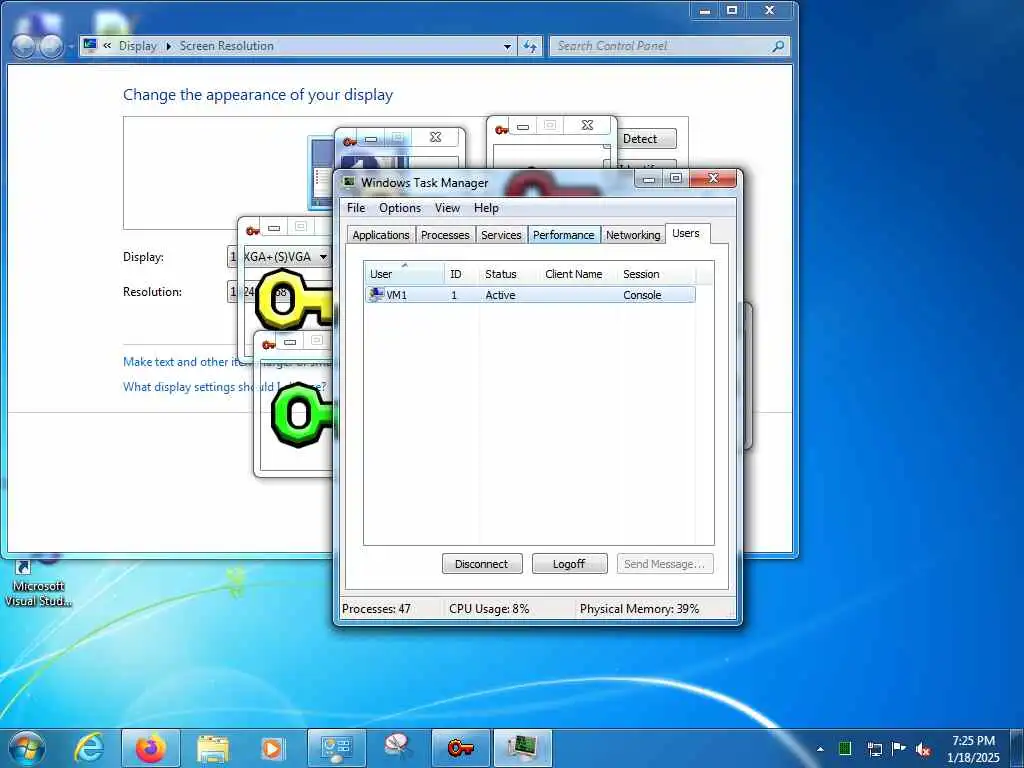
Task: Show hidden tray icons arrow
Action: tap(820, 749)
